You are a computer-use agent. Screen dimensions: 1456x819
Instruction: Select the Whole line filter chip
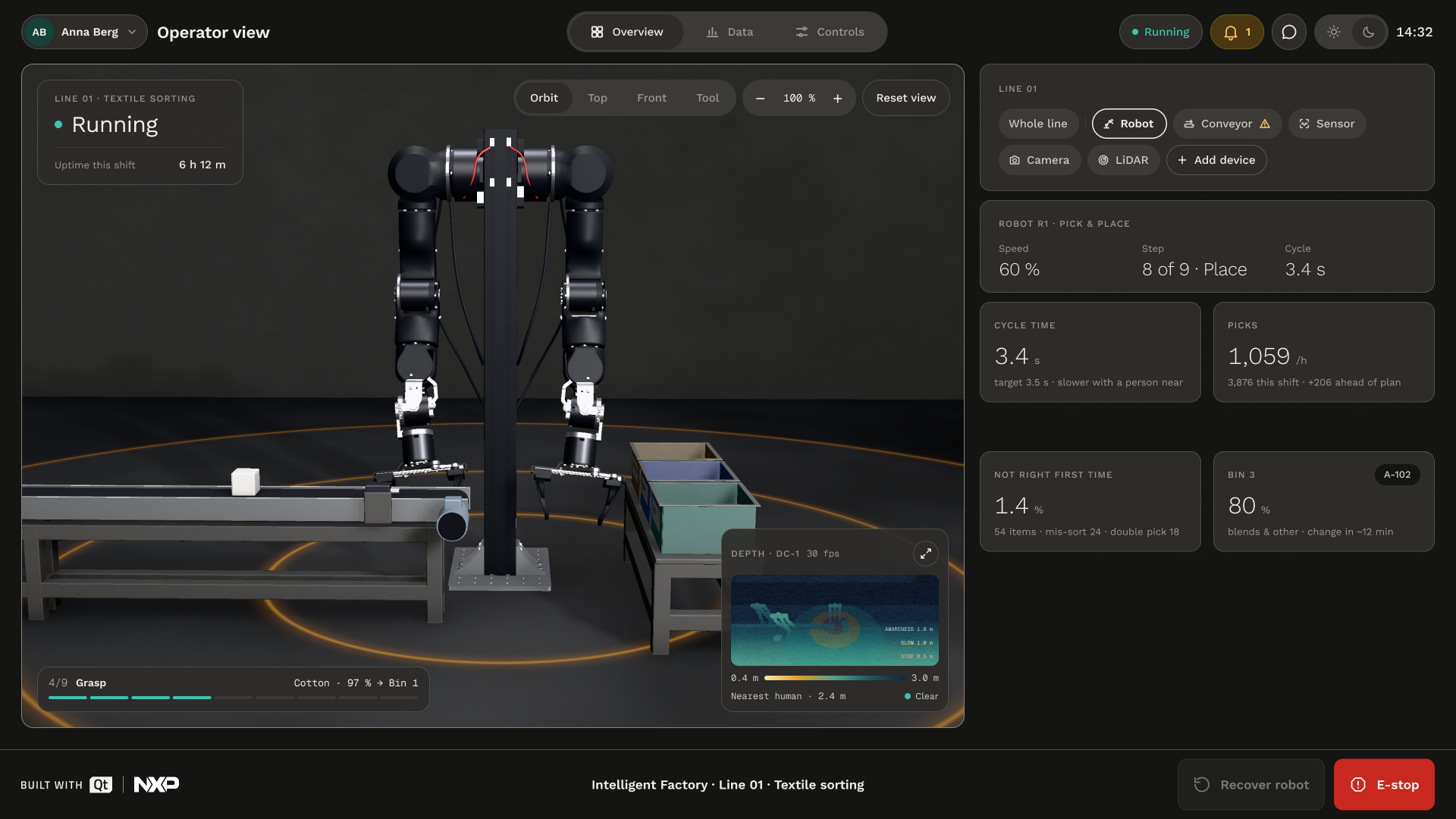(x=1037, y=124)
